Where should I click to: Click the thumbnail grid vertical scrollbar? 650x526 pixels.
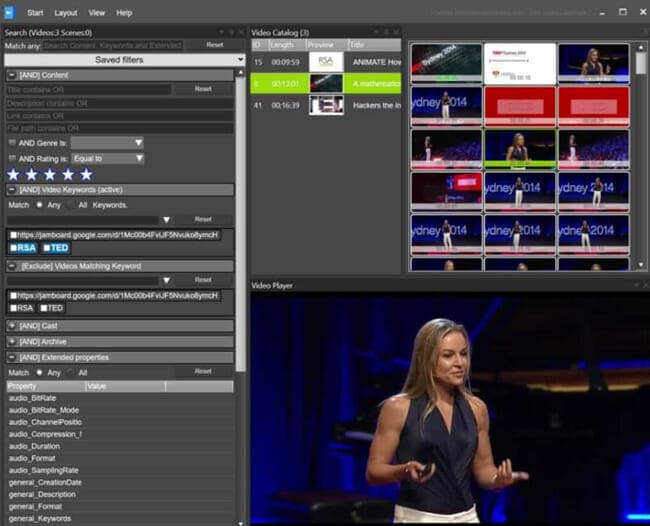pos(641,63)
